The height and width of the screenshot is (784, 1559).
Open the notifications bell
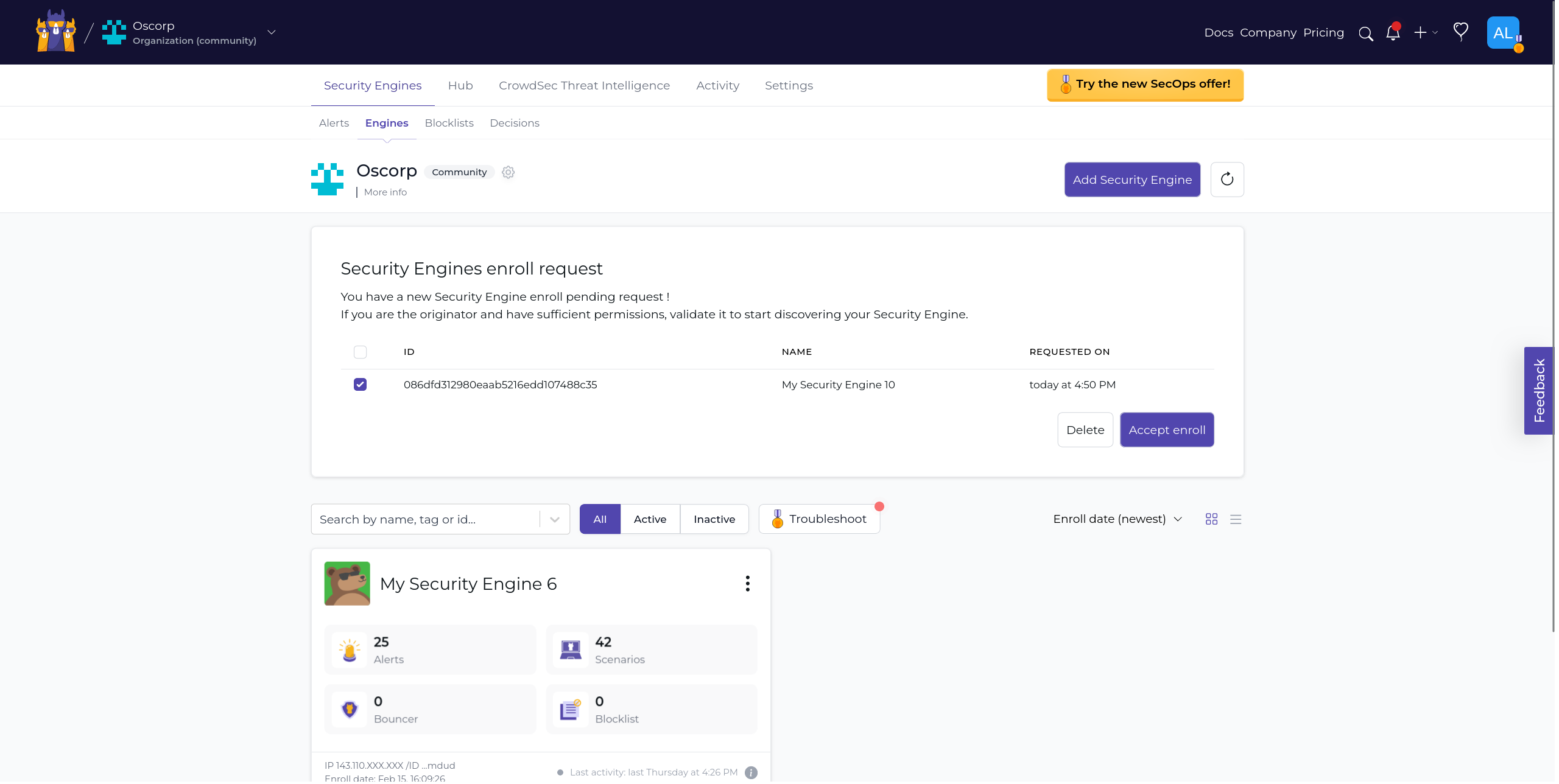[1393, 33]
